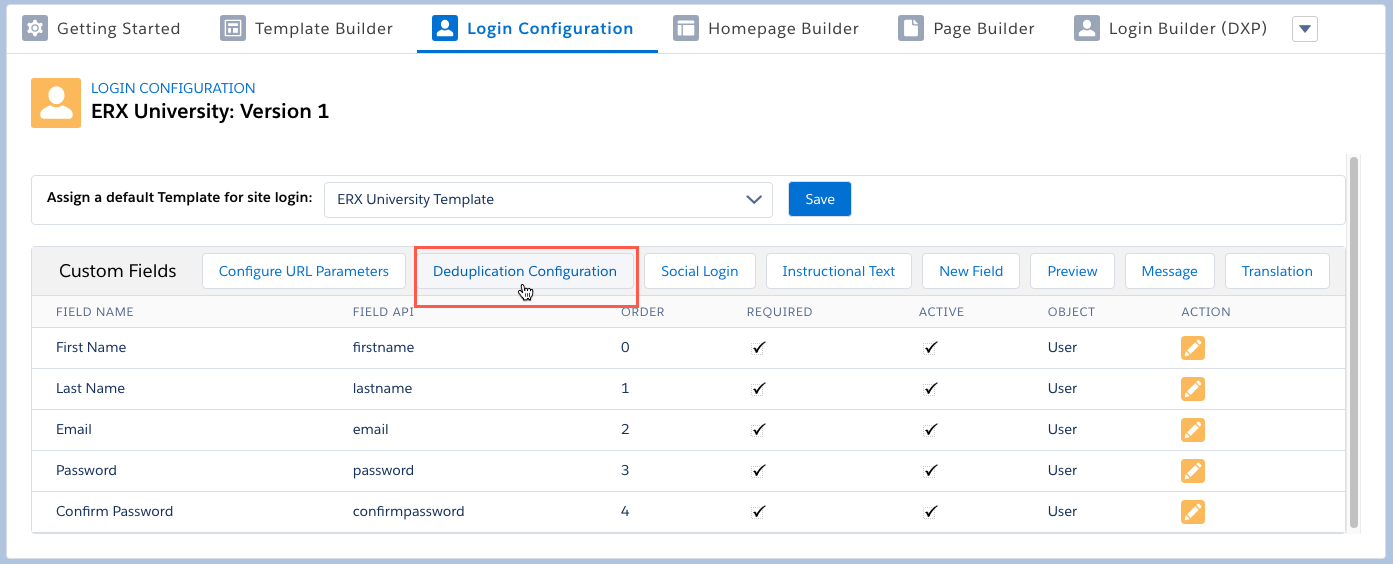Toggle Active checkbox for Email field

[931, 430]
